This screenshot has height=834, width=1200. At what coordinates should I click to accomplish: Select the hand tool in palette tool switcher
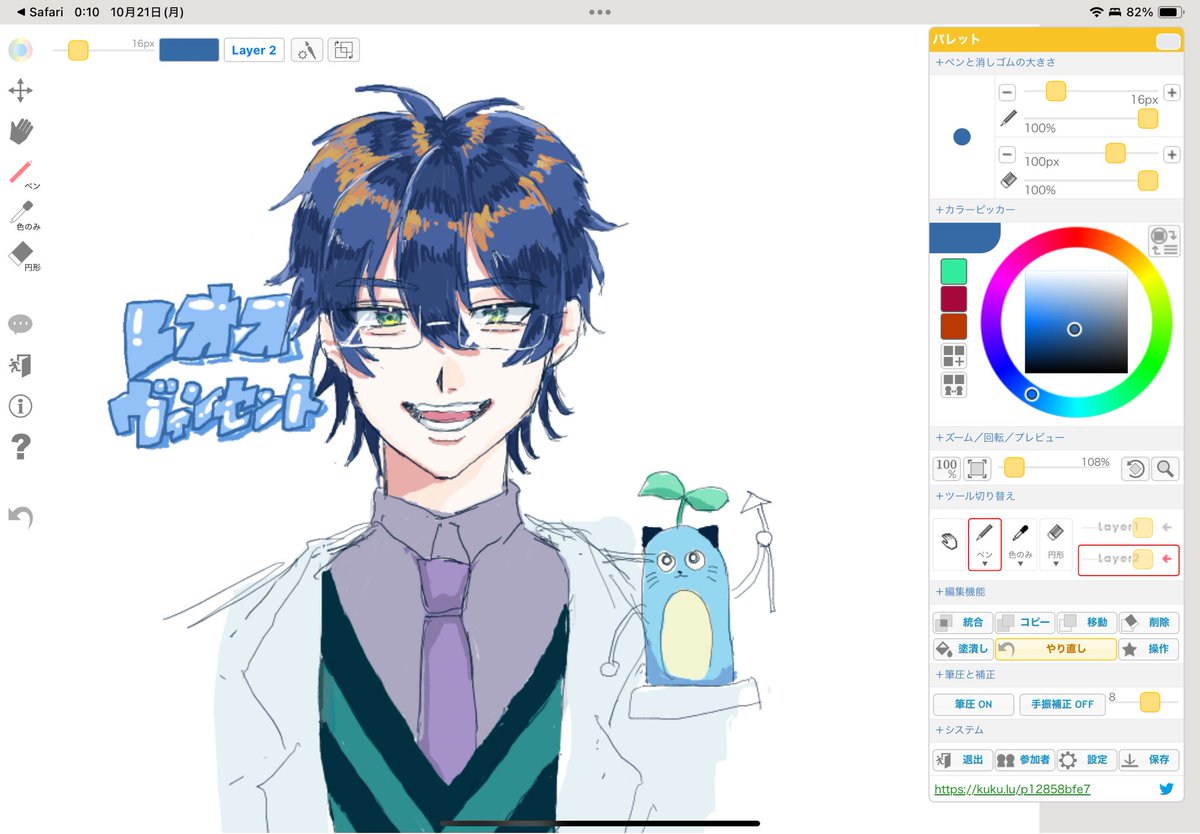pyautogui.click(x=949, y=543)
